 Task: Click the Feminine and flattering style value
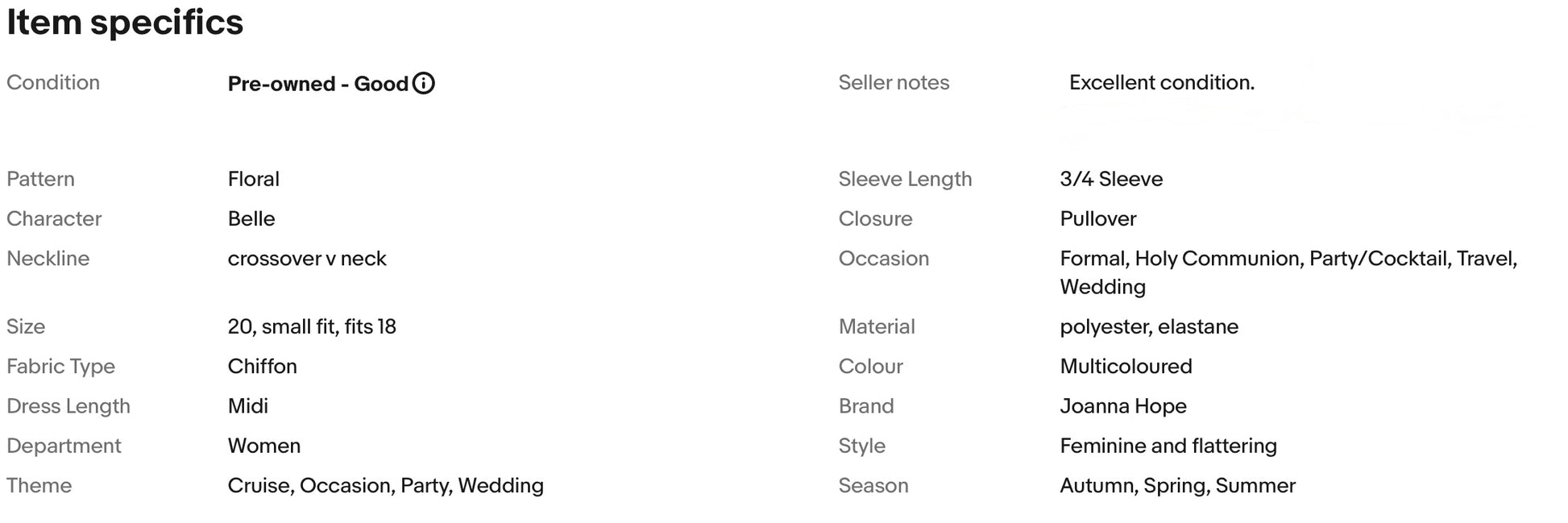coord(1168,446)
